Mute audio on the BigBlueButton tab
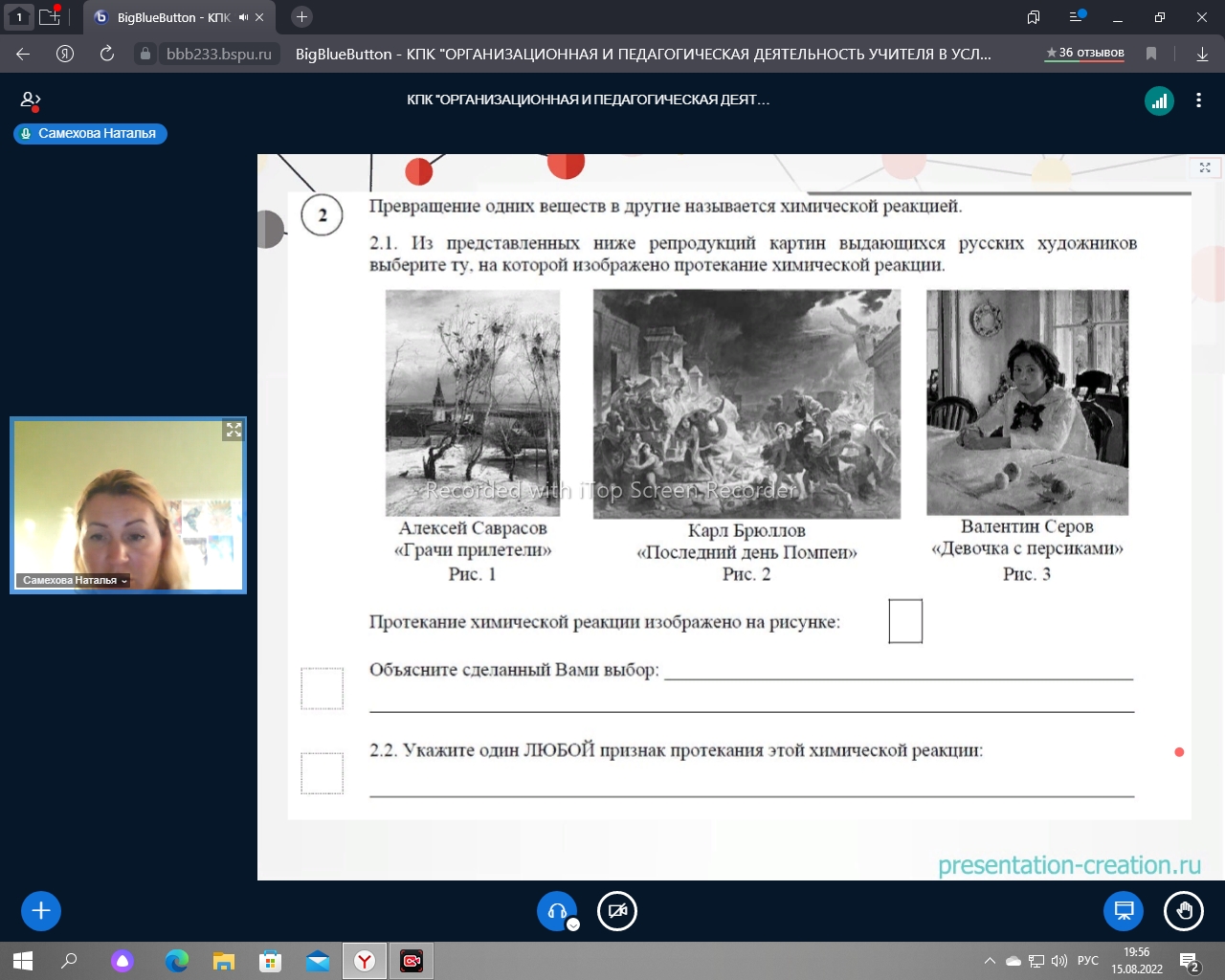Viewport: 1225px width, 980px height. point(243,17)
